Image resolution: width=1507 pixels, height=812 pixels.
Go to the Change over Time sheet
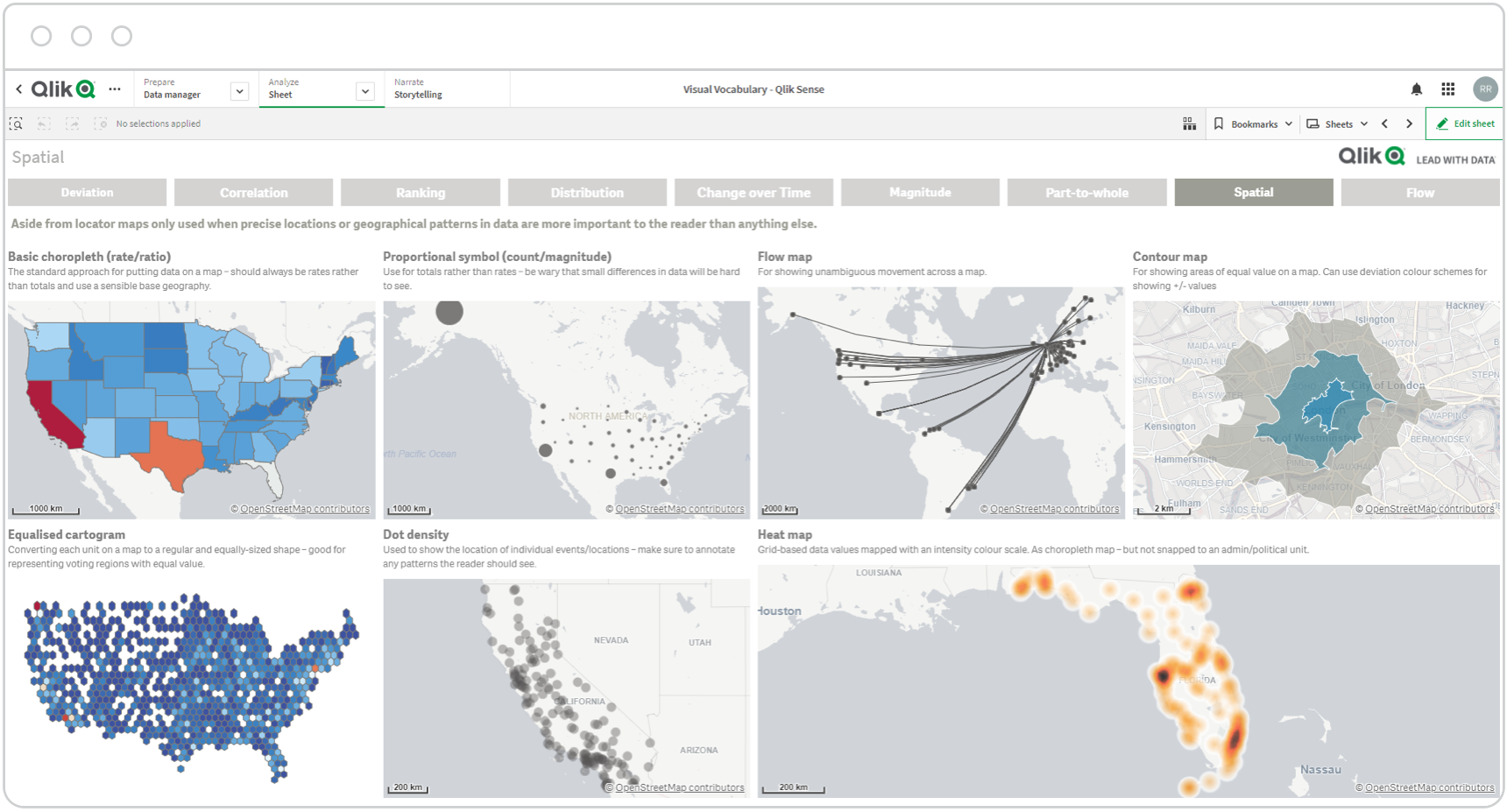753,193
